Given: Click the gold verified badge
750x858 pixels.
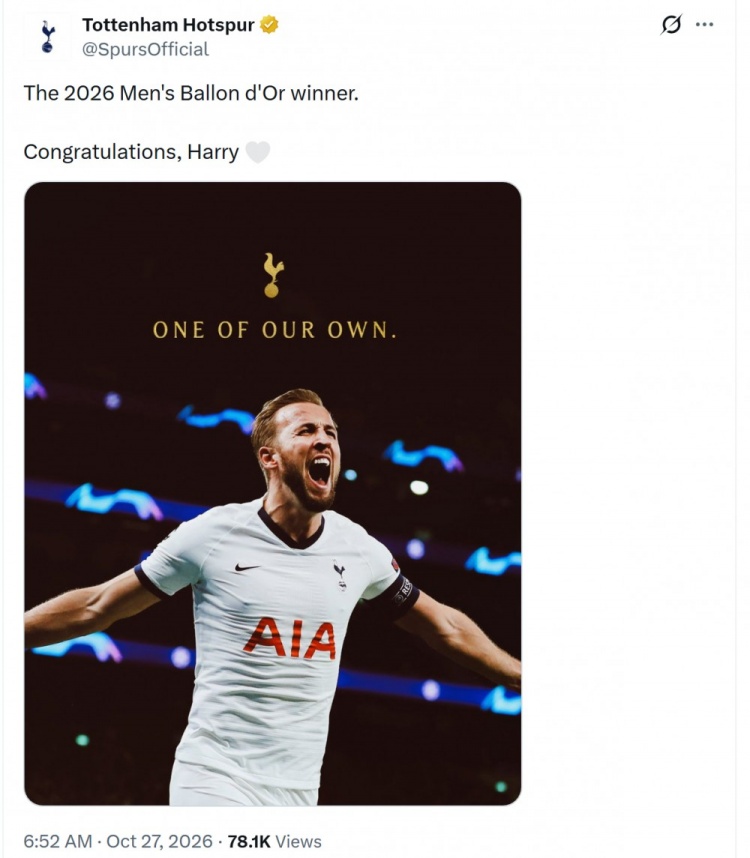Looking at the screenshot, I should pyautogui.click(x=269, y=25).
